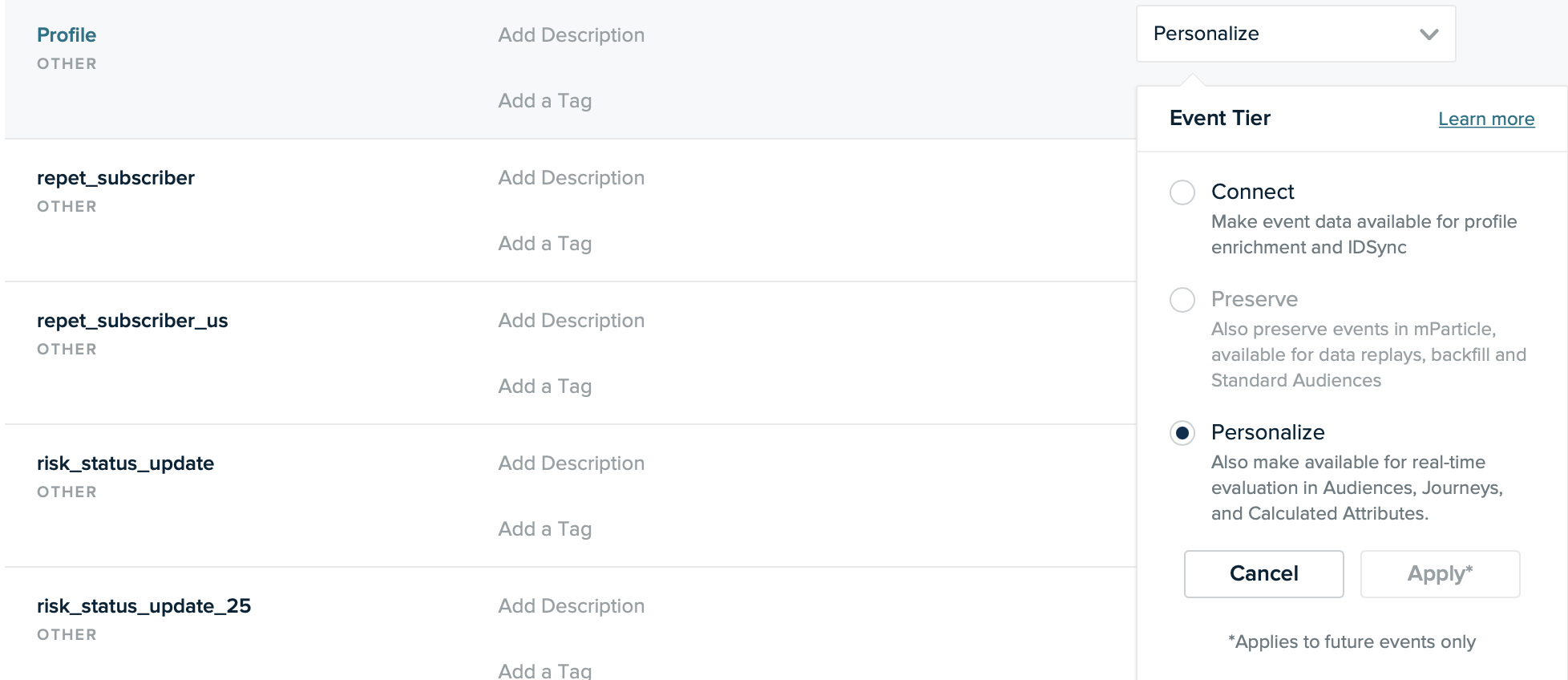Add Description for Profile event
This screenshot has width=1568, height=680.
click(x=571, y=35)
